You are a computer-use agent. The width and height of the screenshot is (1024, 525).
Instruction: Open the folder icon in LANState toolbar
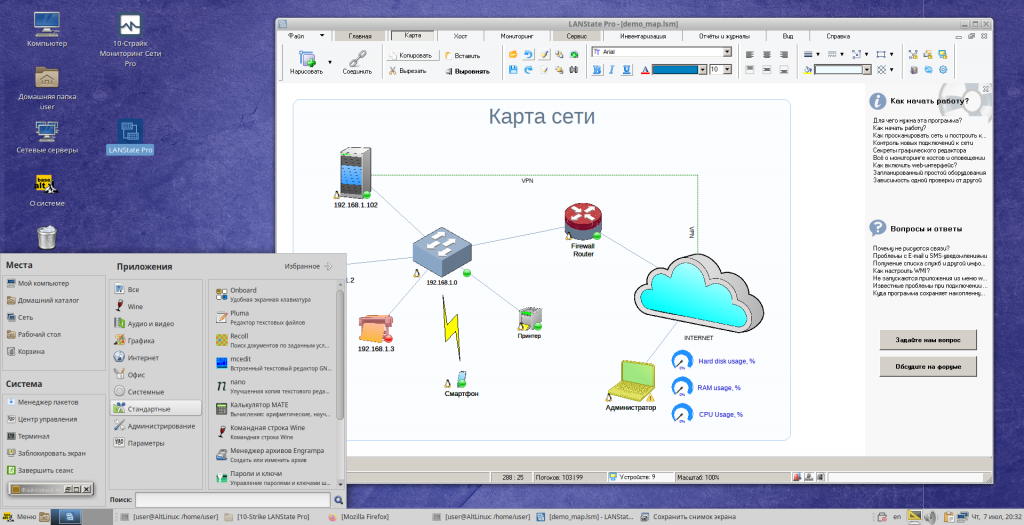click(513, 54)
